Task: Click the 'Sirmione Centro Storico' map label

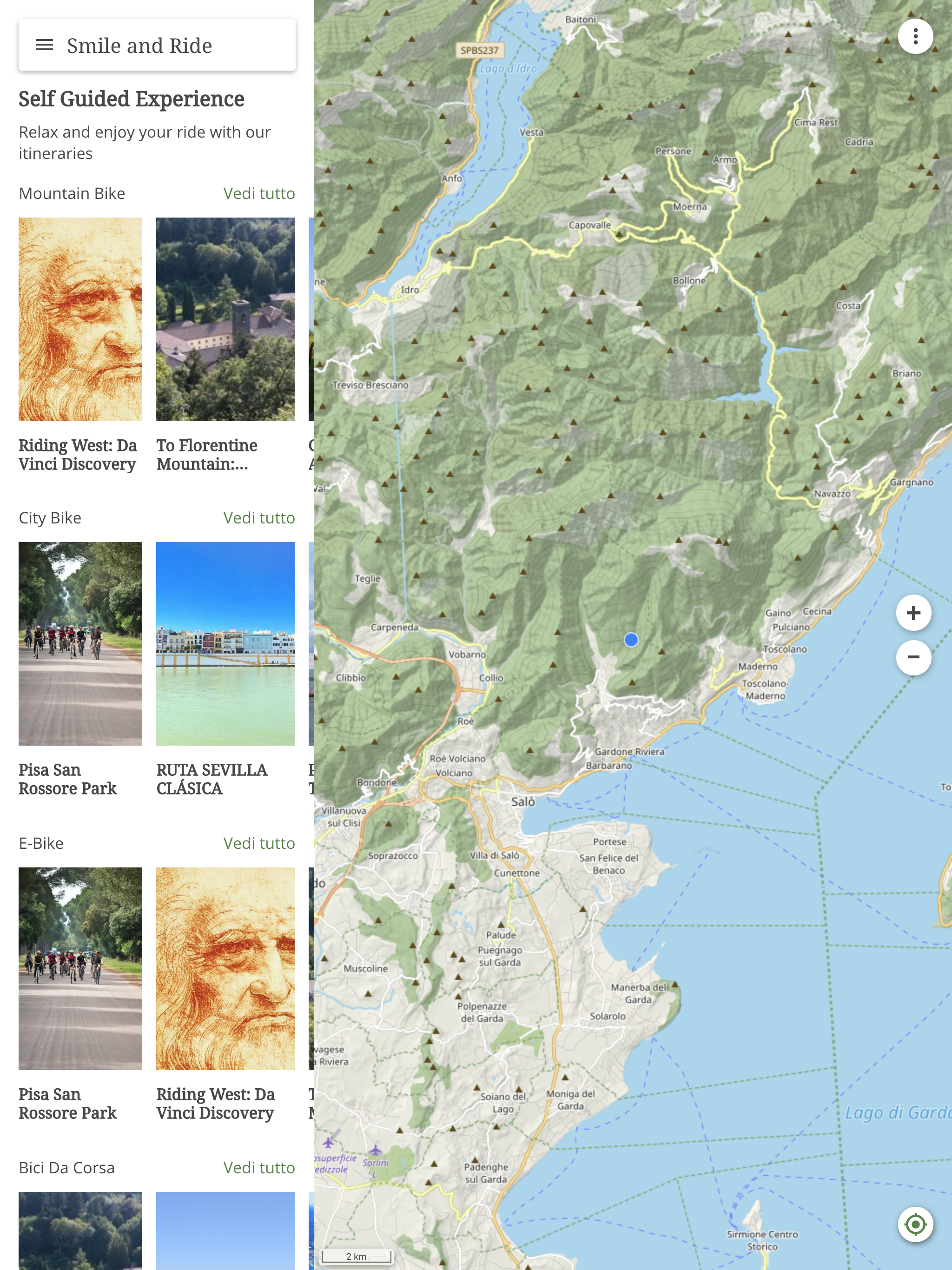Action: point(762,1240)
